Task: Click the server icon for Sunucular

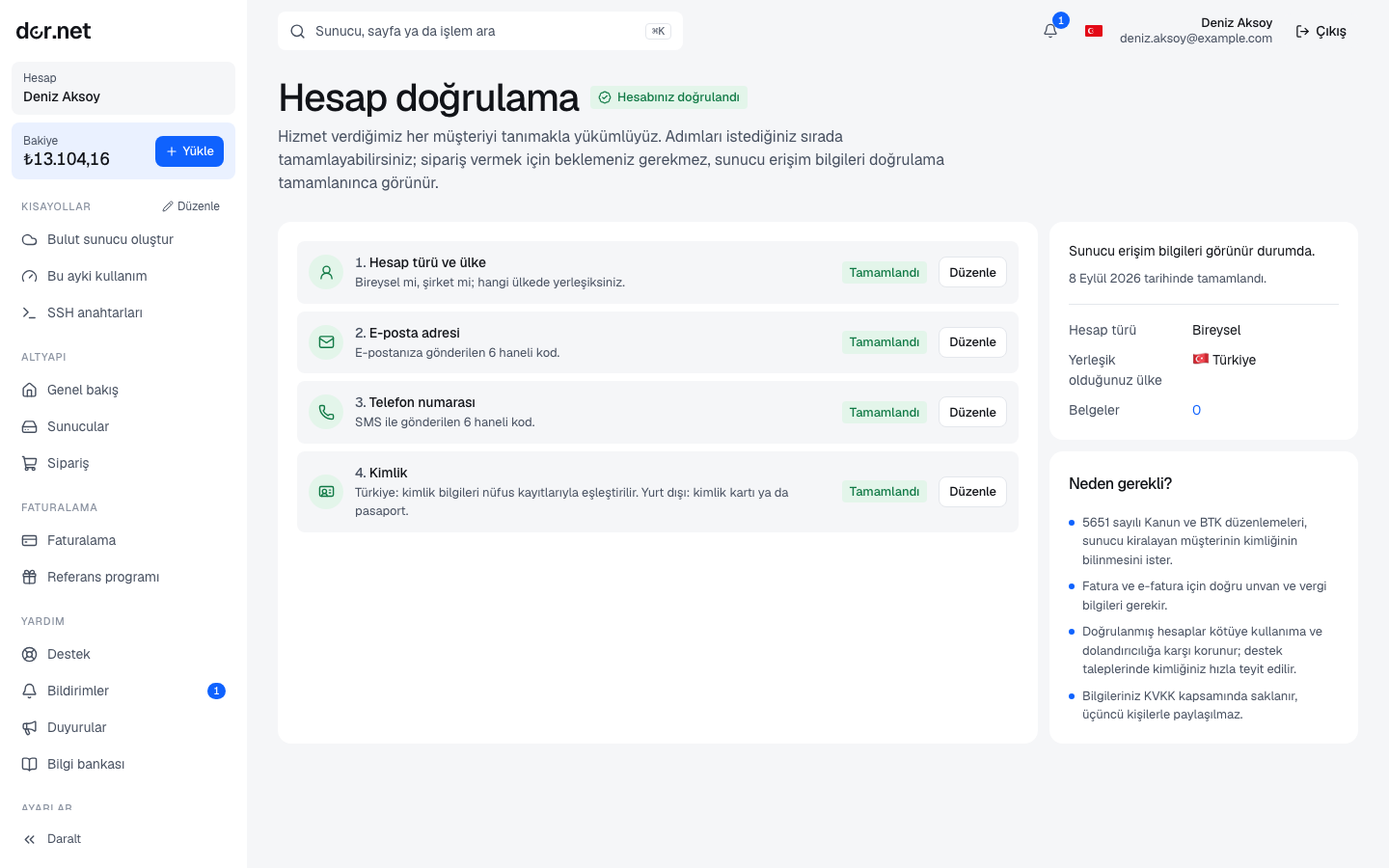Action: 30,426
